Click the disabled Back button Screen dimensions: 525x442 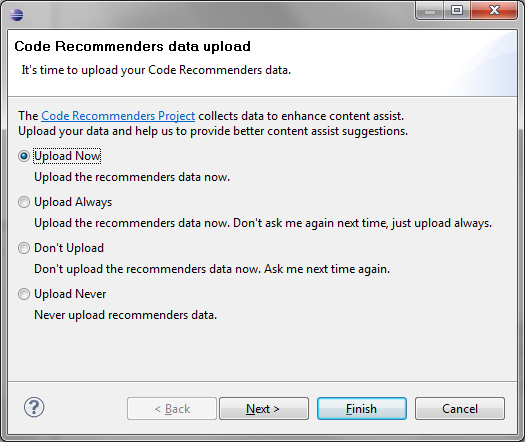coord(172,409)
